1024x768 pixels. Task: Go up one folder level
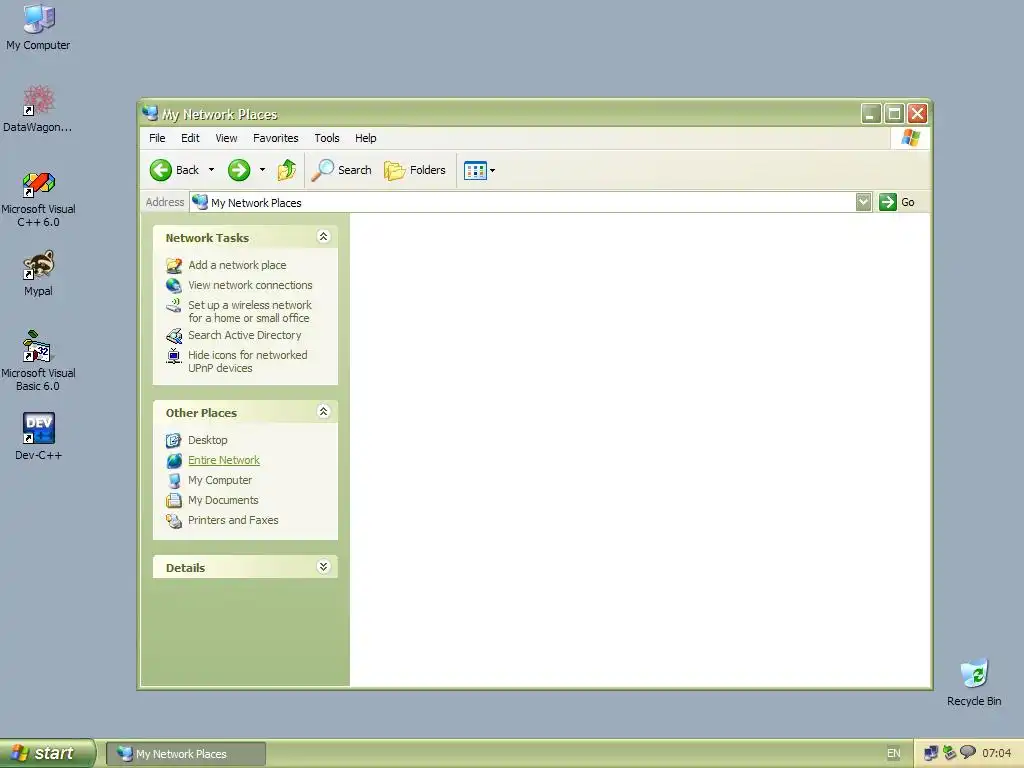287,170
